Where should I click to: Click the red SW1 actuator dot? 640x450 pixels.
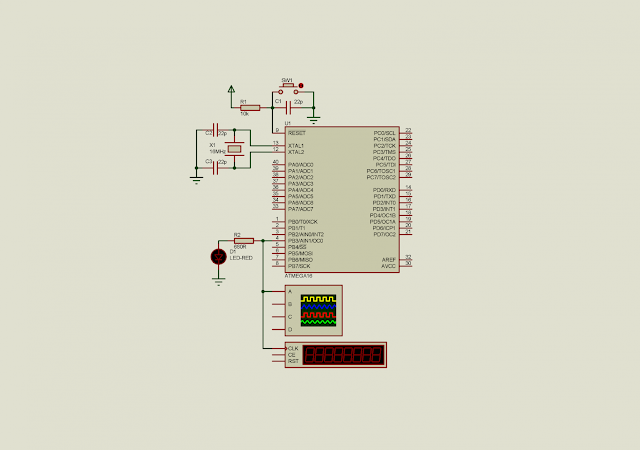point(301,86)
